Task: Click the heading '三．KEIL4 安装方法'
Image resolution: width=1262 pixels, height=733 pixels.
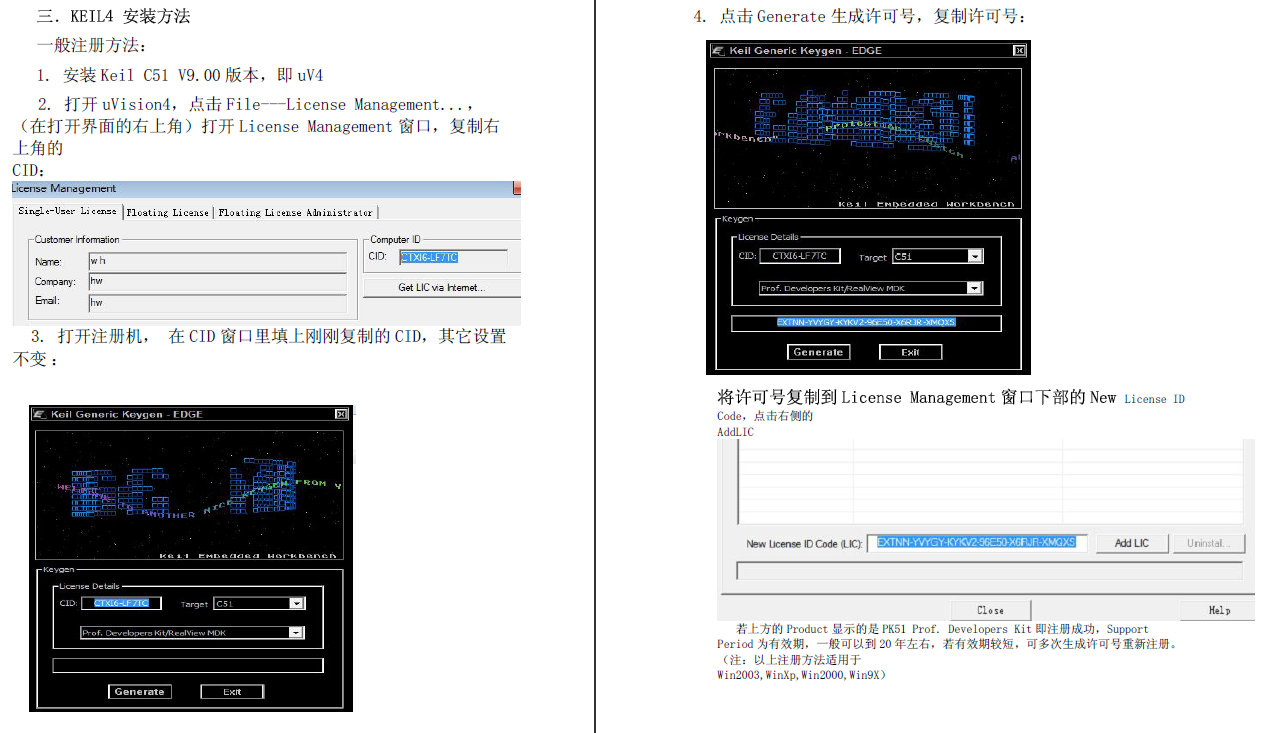Action: tap(113, 16)
